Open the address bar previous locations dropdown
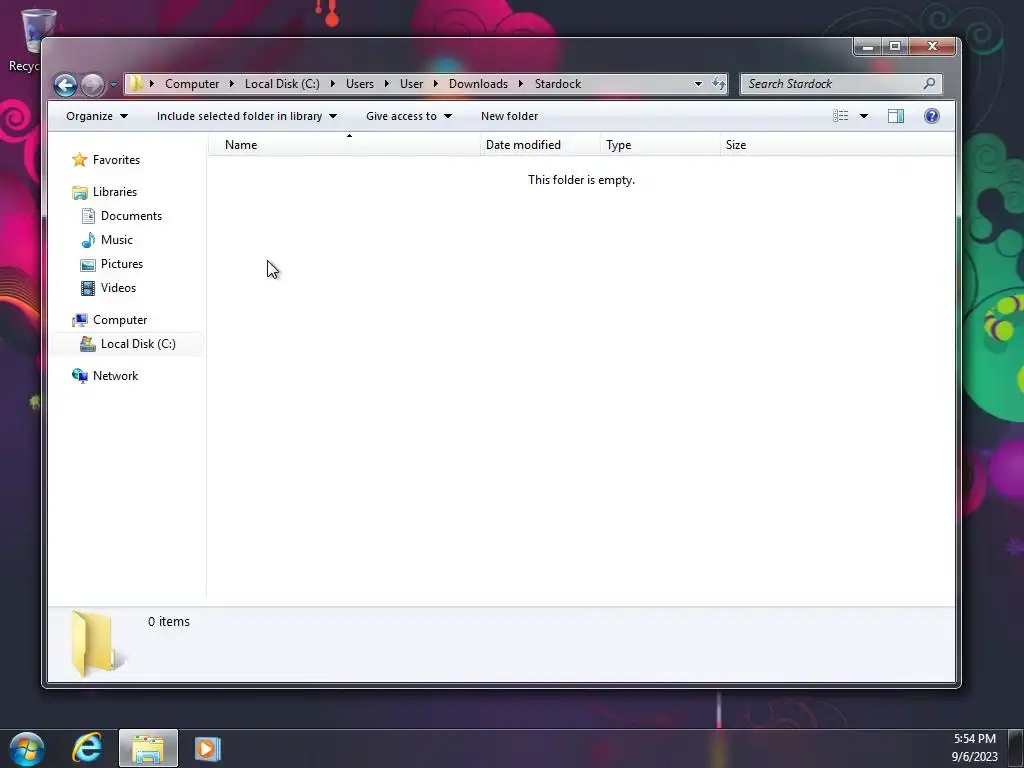 tap(698, 84)
